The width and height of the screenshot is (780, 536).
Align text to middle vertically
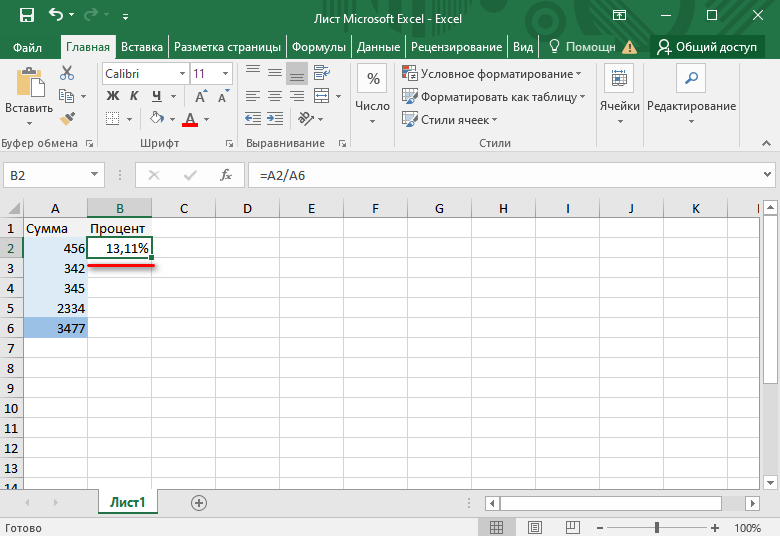(275, 73)
